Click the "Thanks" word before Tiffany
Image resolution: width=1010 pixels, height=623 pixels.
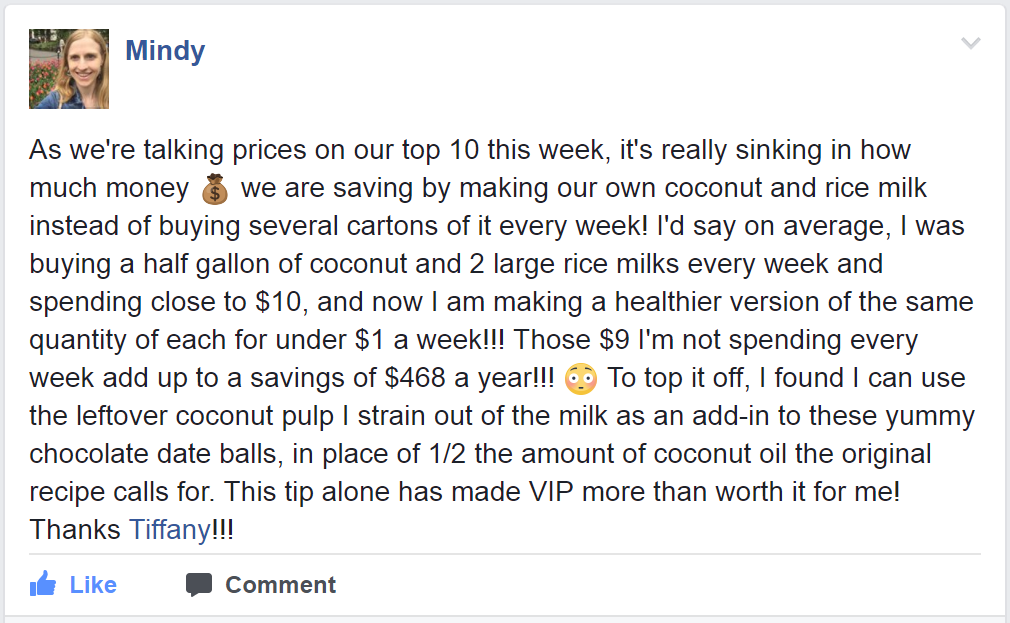[x=76, y=529]
